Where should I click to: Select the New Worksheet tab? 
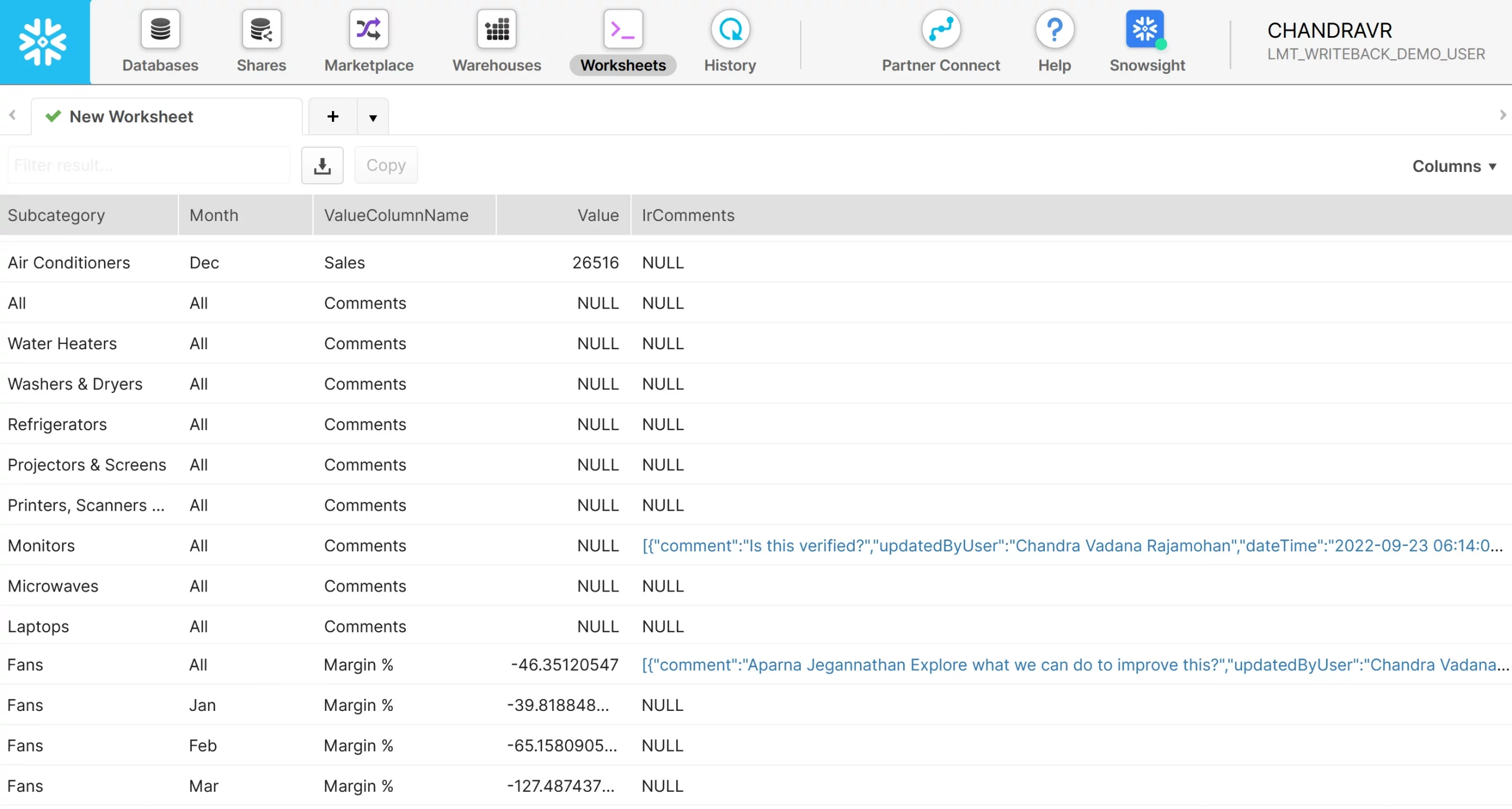[x=167, y=116]
